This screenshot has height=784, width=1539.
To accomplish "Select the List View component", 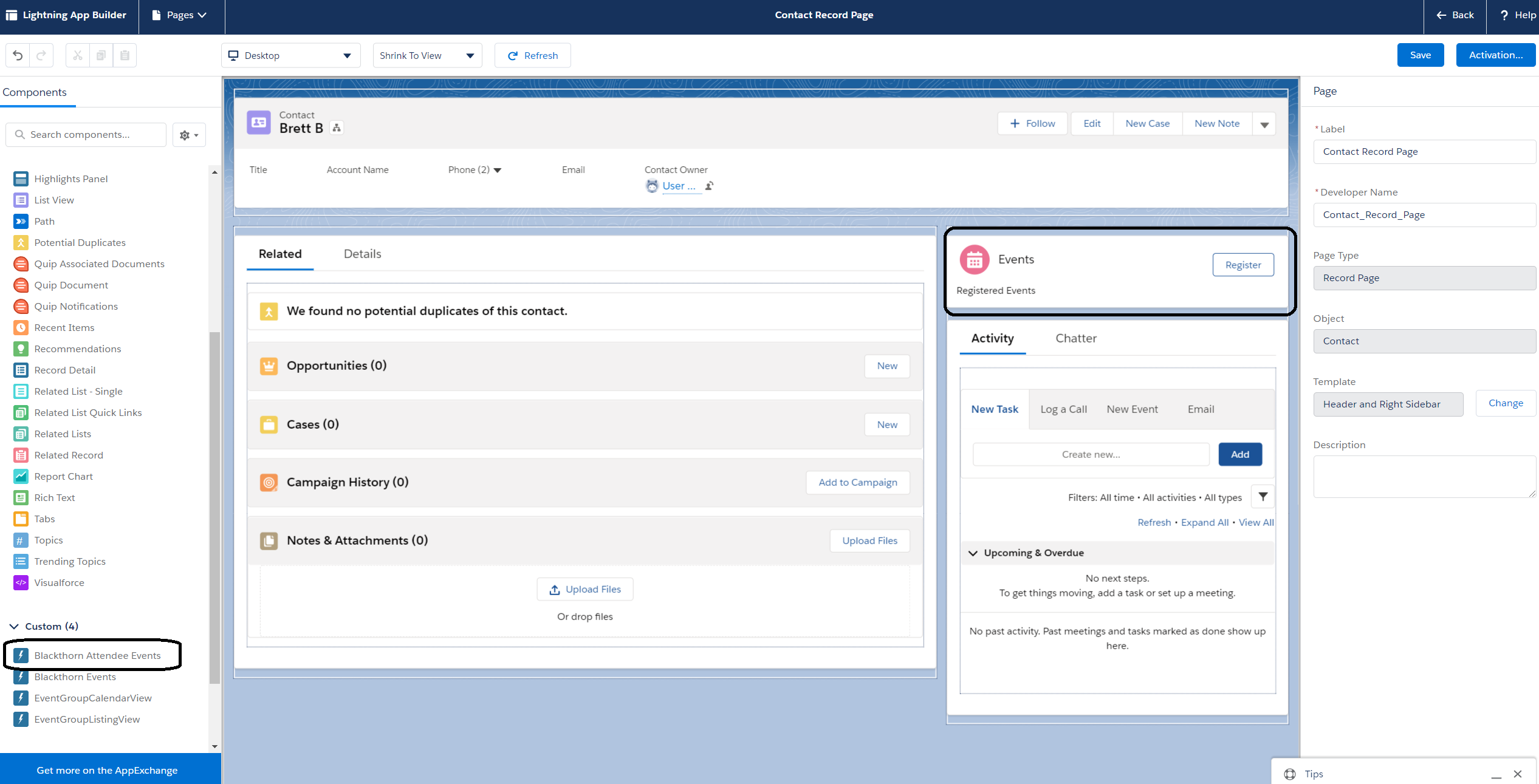I will [x=44, y=200].
